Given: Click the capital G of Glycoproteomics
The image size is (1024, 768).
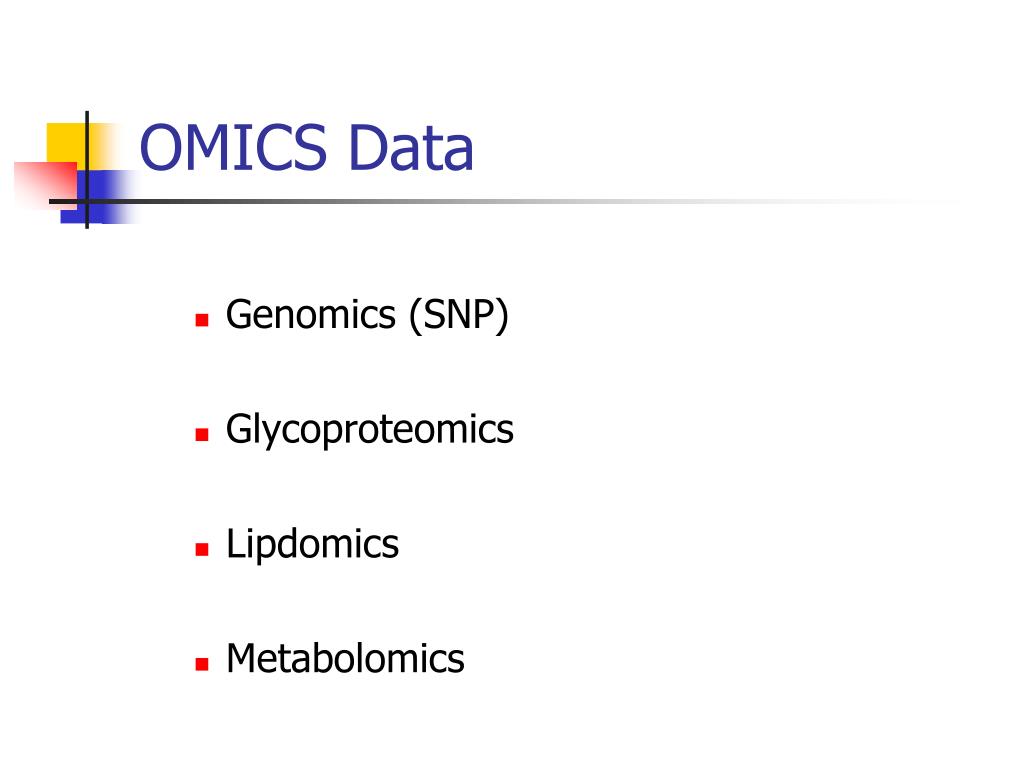Looking at the screenshot, I should coord(238,428).
